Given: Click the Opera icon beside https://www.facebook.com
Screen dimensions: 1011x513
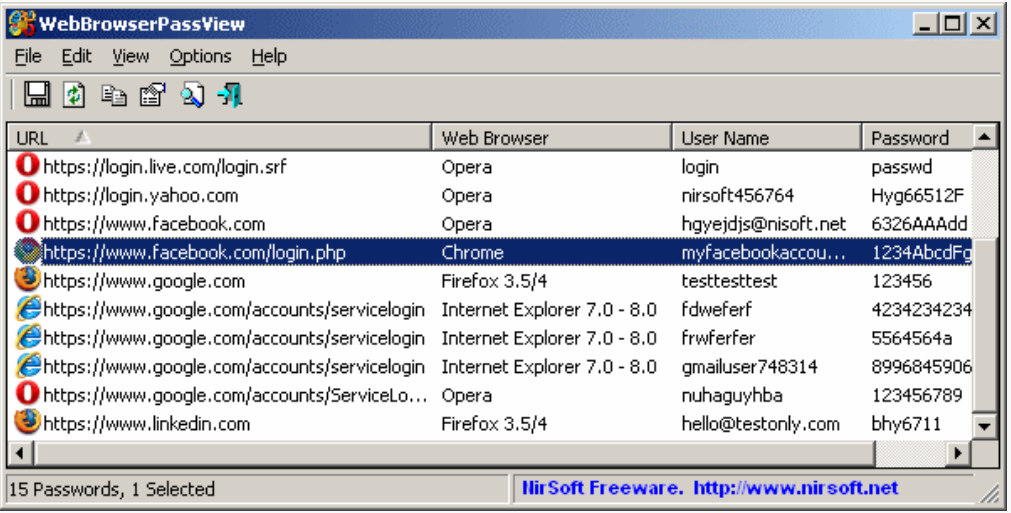Looking at the screenshot, I should [28, 223].
